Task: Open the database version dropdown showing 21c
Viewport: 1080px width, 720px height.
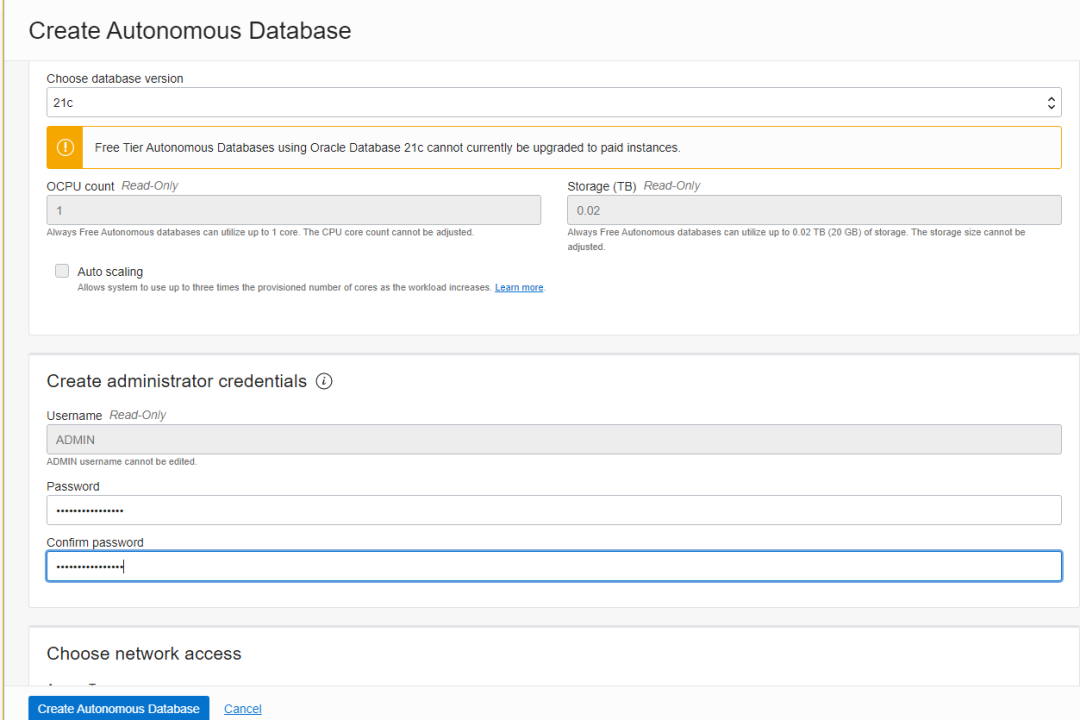Action: tap(540, 102)
